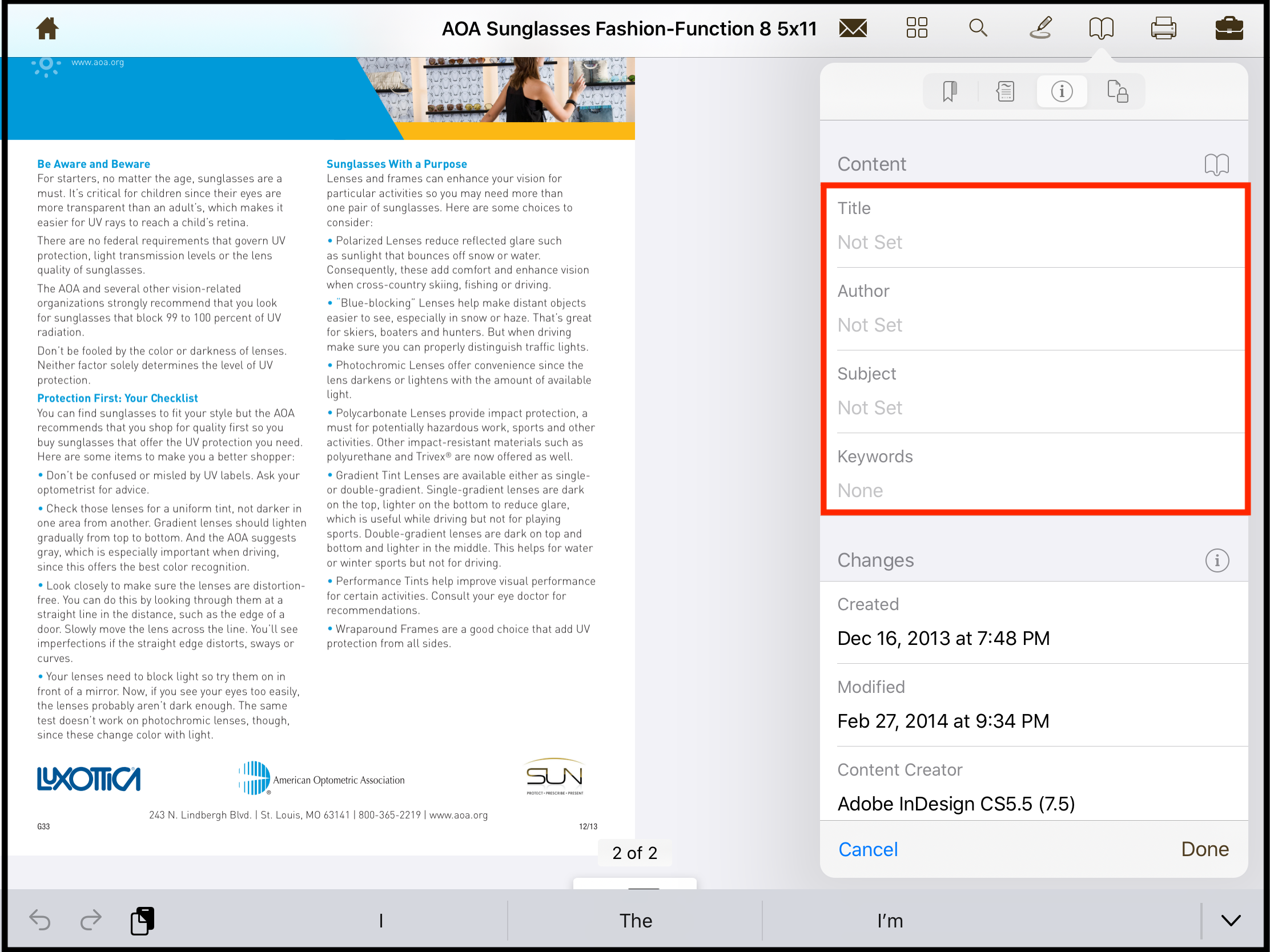The height and width of the screenshot is (952, 1270).
Task: Undo the last edit
Action: [x=40, y=920]
